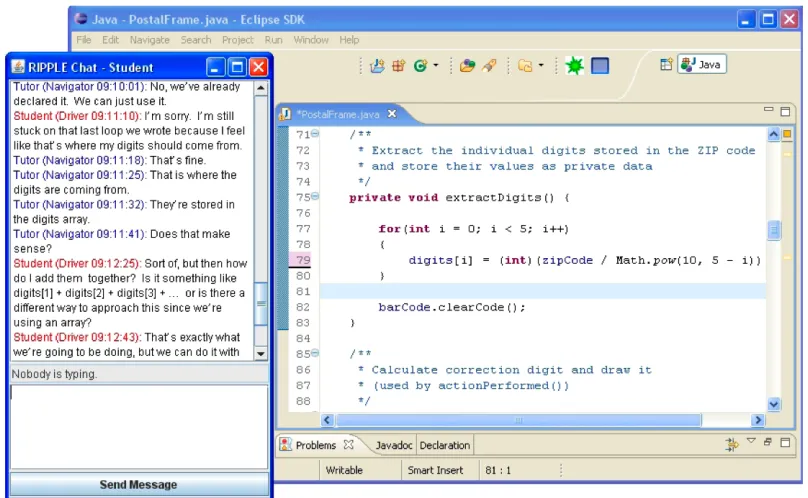
Task: Maximize the Problems view panel
Action: click(785, 442)
